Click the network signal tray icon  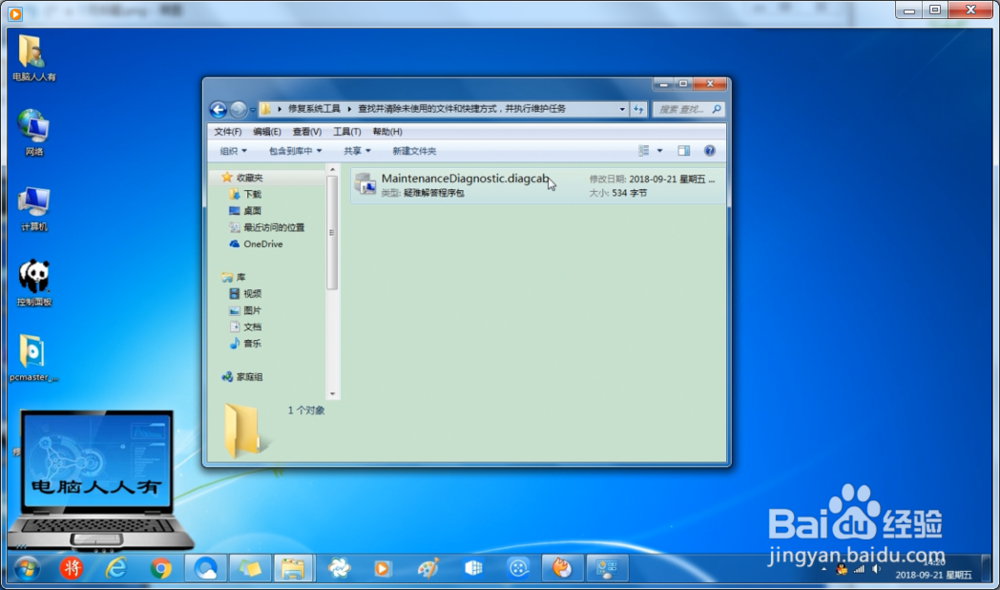pyautogui.click(x=860, y=569)
